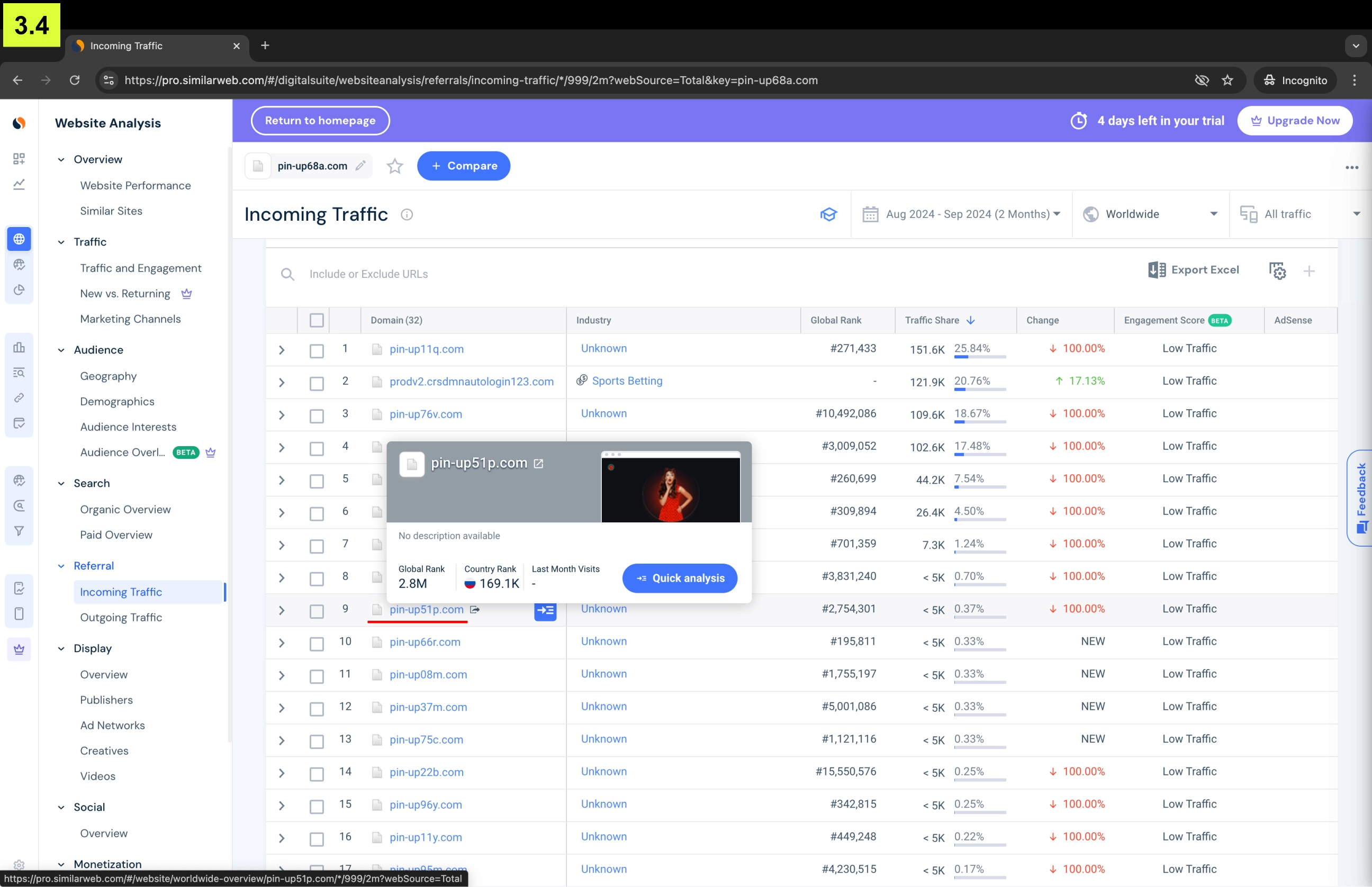Viewport: 1372px width, 887px height.
Task: Click the Quick analysis button
Action: [x=680, y=578]
